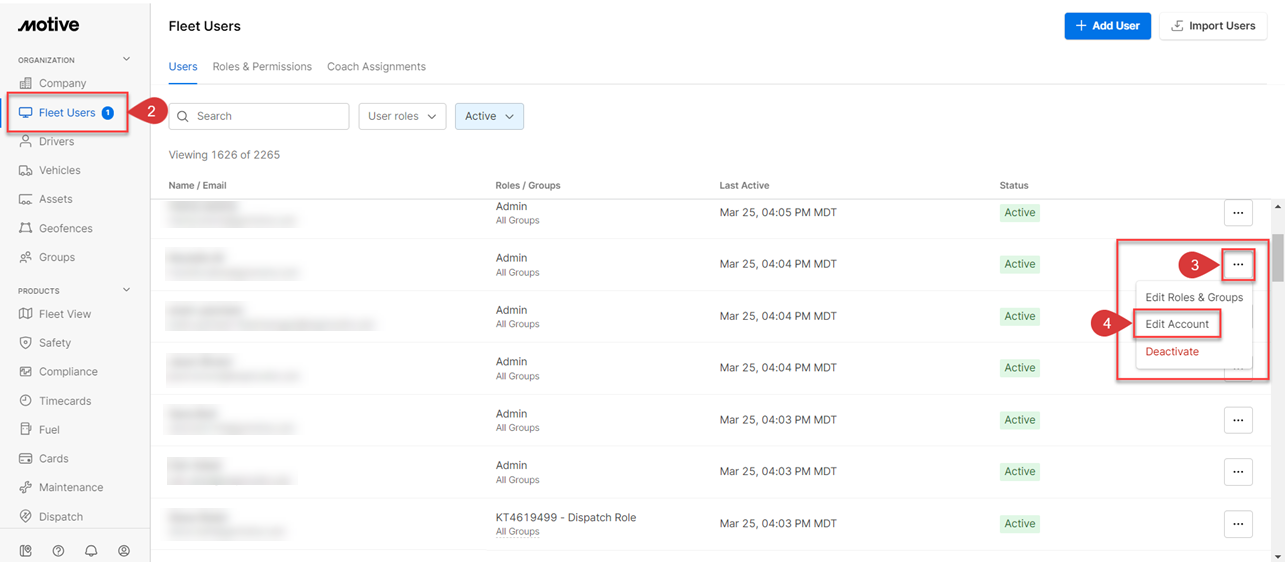The image size is (1285, 562).
Task: Click the scrollbar up arrow
Action: coord(1277,208)
